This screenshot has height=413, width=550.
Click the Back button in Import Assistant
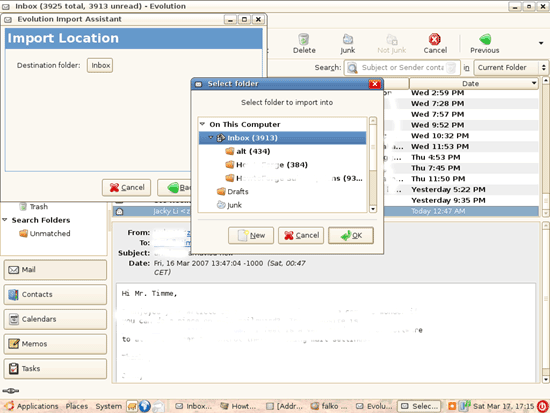coord(174,188)
